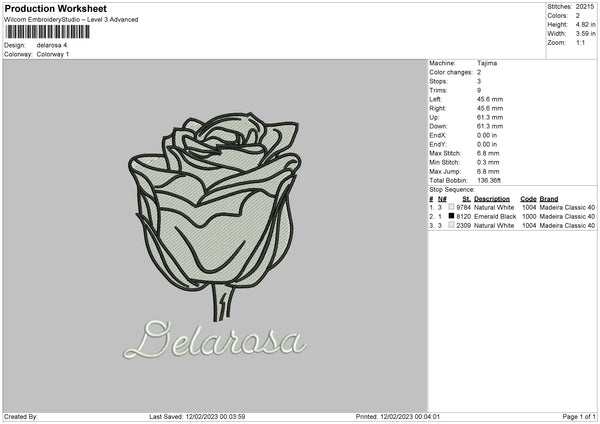Image resolution: width=600 pixels, height=424 pixels.
Task: Click stitch count 9784 in stop row 1
Action: coord(463,207)
